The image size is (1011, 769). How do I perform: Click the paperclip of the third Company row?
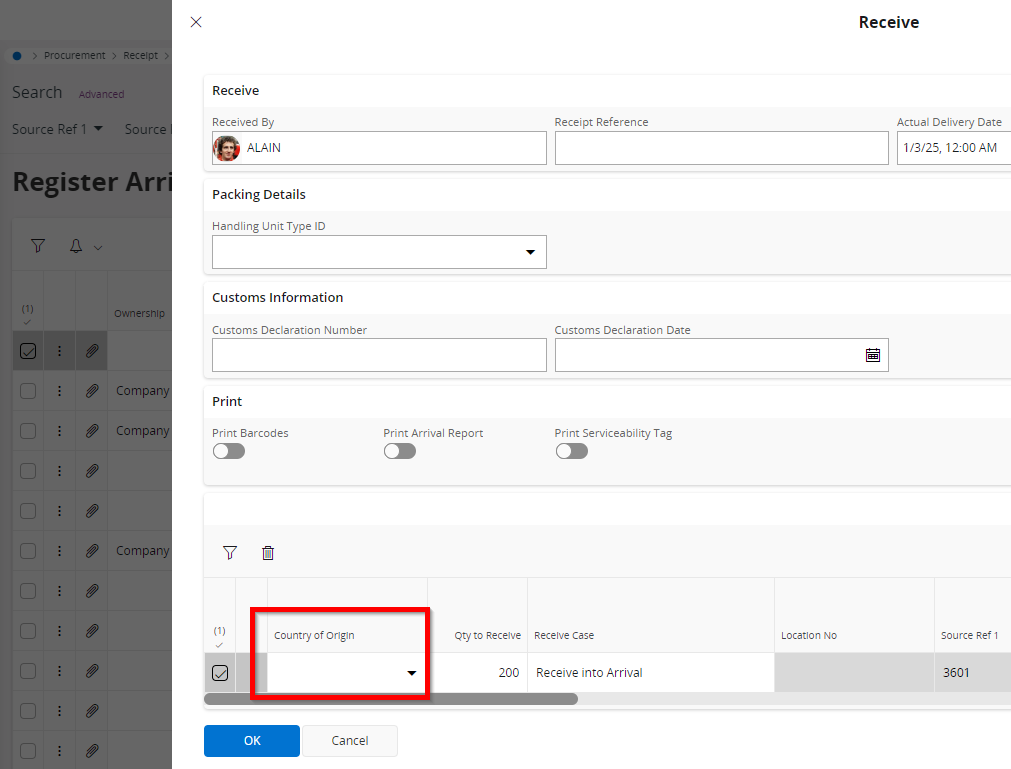click(92, 550)
